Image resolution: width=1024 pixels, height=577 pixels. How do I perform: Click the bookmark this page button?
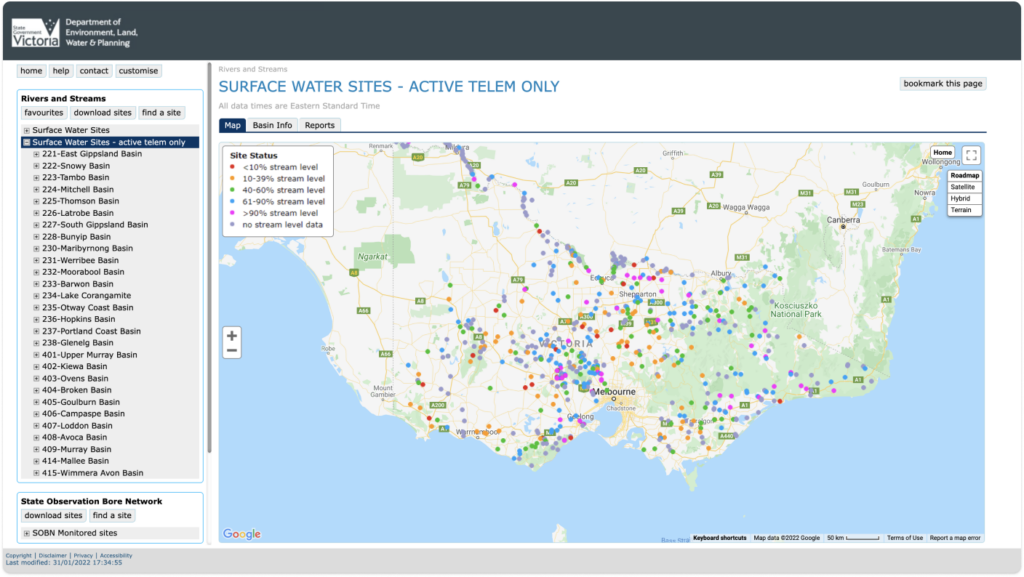tap(943, 84)
